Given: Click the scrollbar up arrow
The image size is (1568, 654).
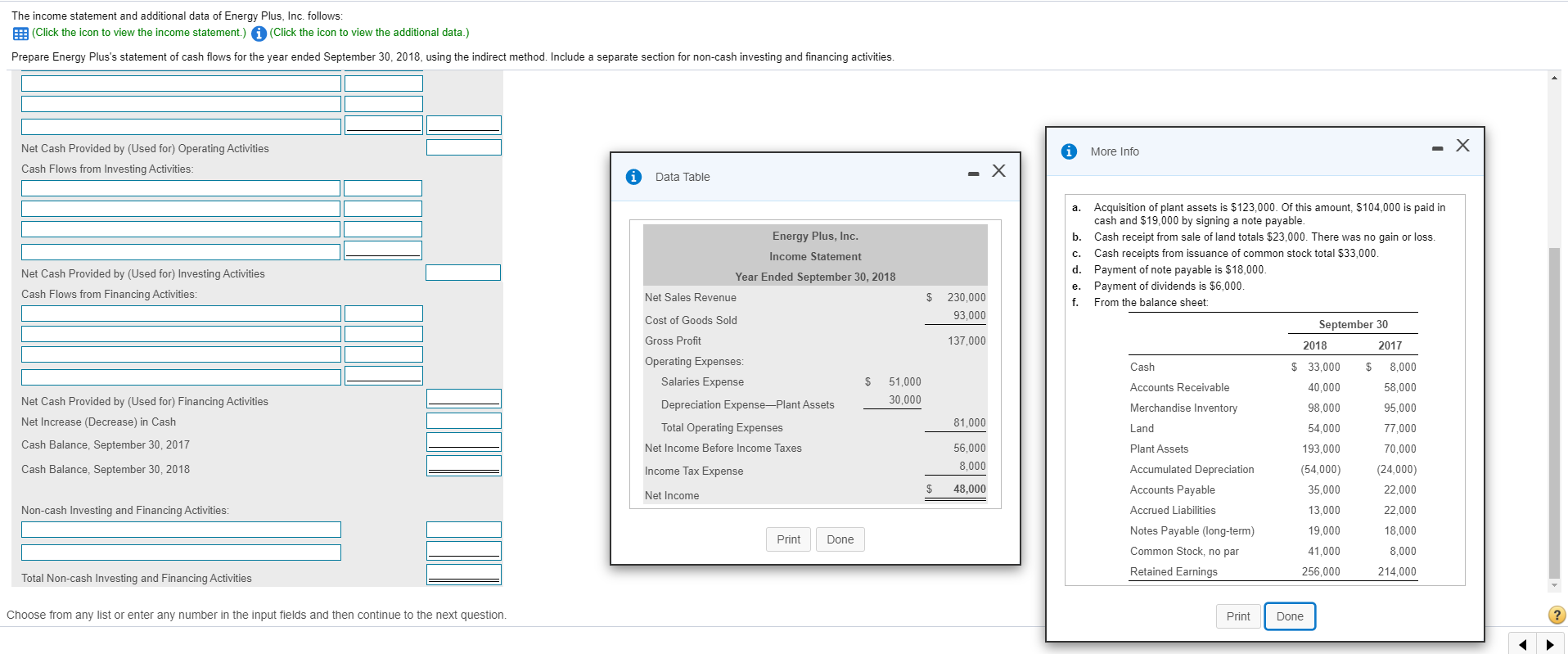Looking at the screenshot, I should tap(1554, 78).
